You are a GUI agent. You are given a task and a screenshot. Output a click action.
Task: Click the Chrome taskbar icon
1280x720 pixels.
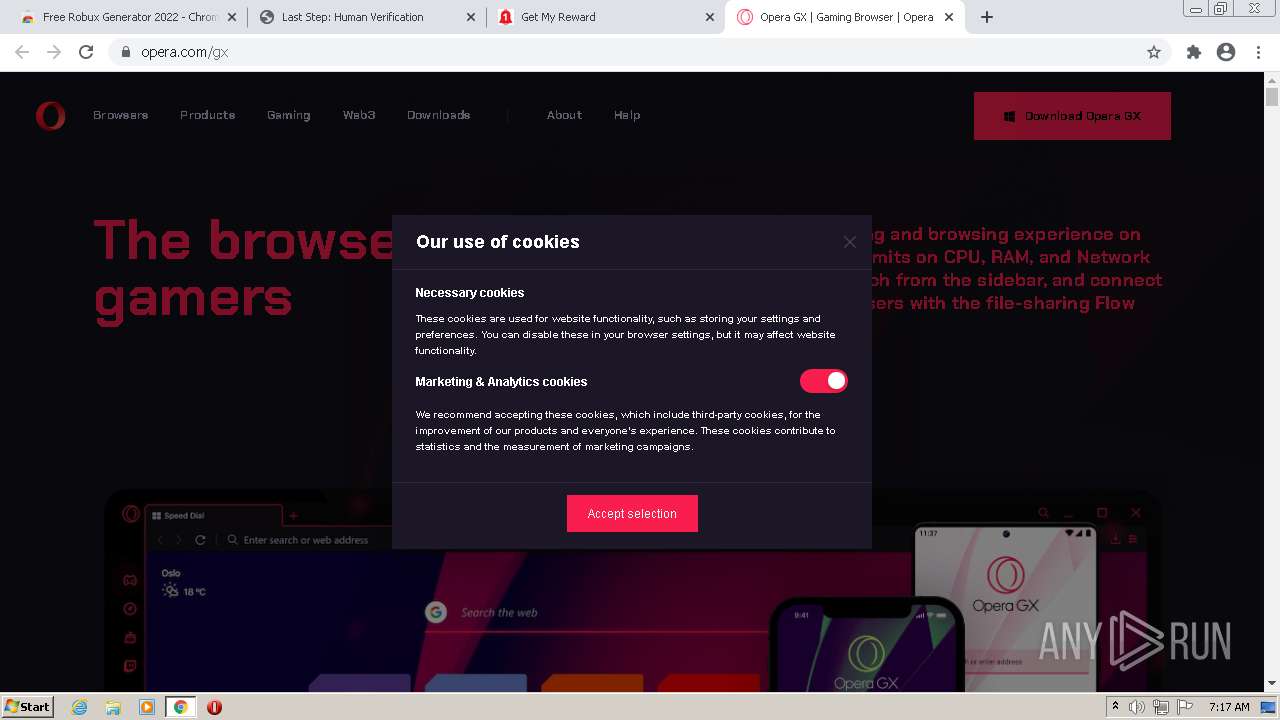180,707
